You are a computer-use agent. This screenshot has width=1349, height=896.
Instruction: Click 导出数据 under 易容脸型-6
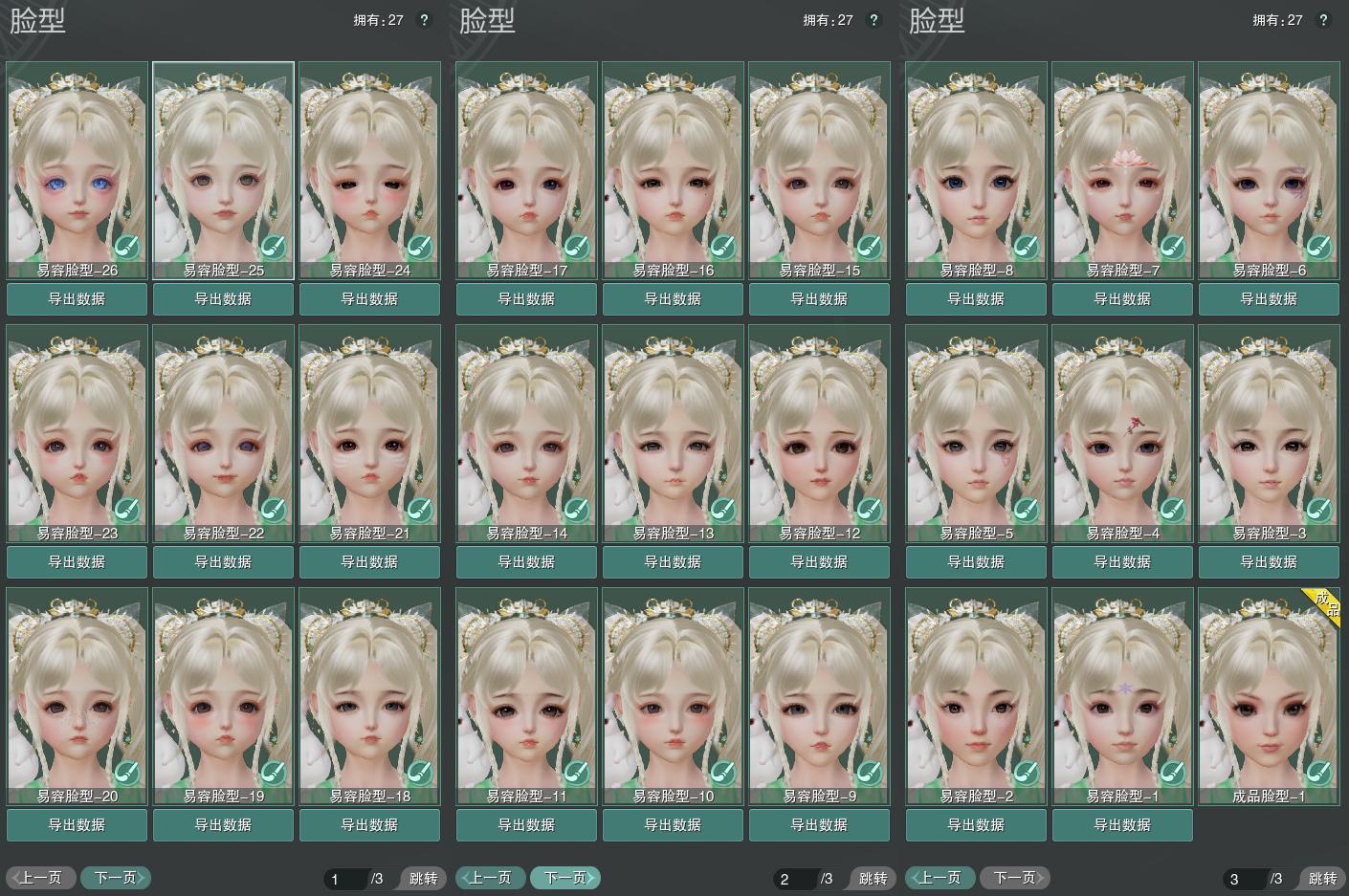1270,299
